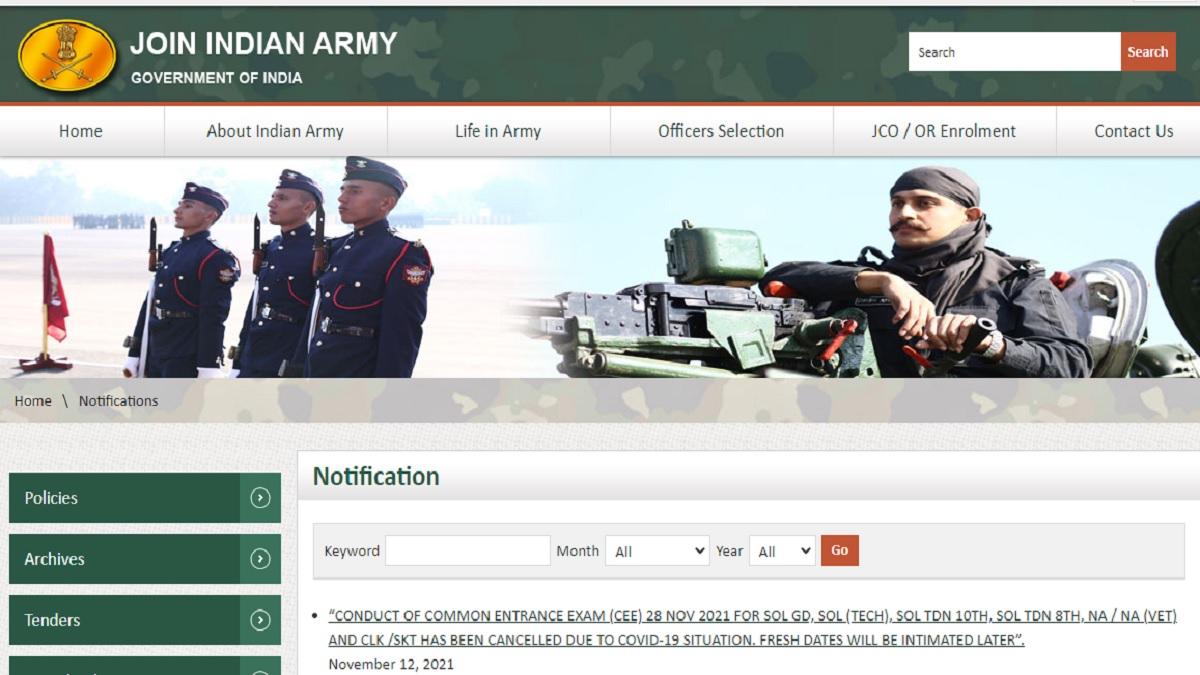Image resolution: width=1200 pixels, height=675 pixels.
Task: Click the circular arrow icon beside Policies
Action: [259, 498]
